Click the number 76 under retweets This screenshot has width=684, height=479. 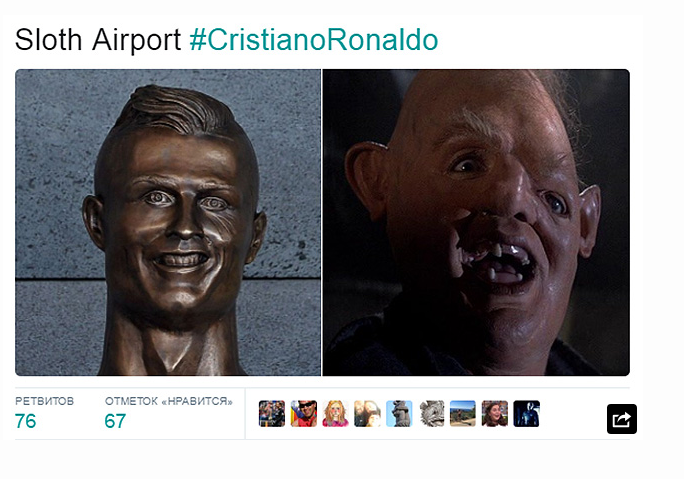point(25,421)
